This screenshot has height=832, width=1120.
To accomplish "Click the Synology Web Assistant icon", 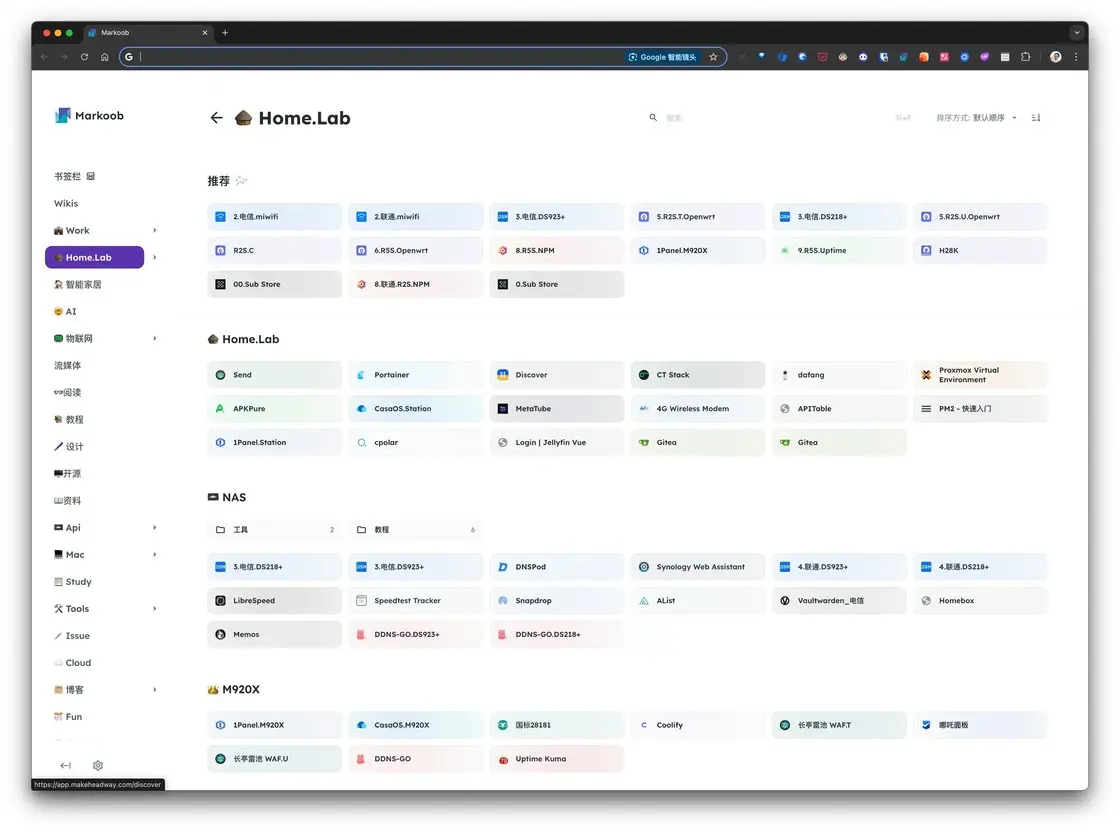I will coord(644,567).
